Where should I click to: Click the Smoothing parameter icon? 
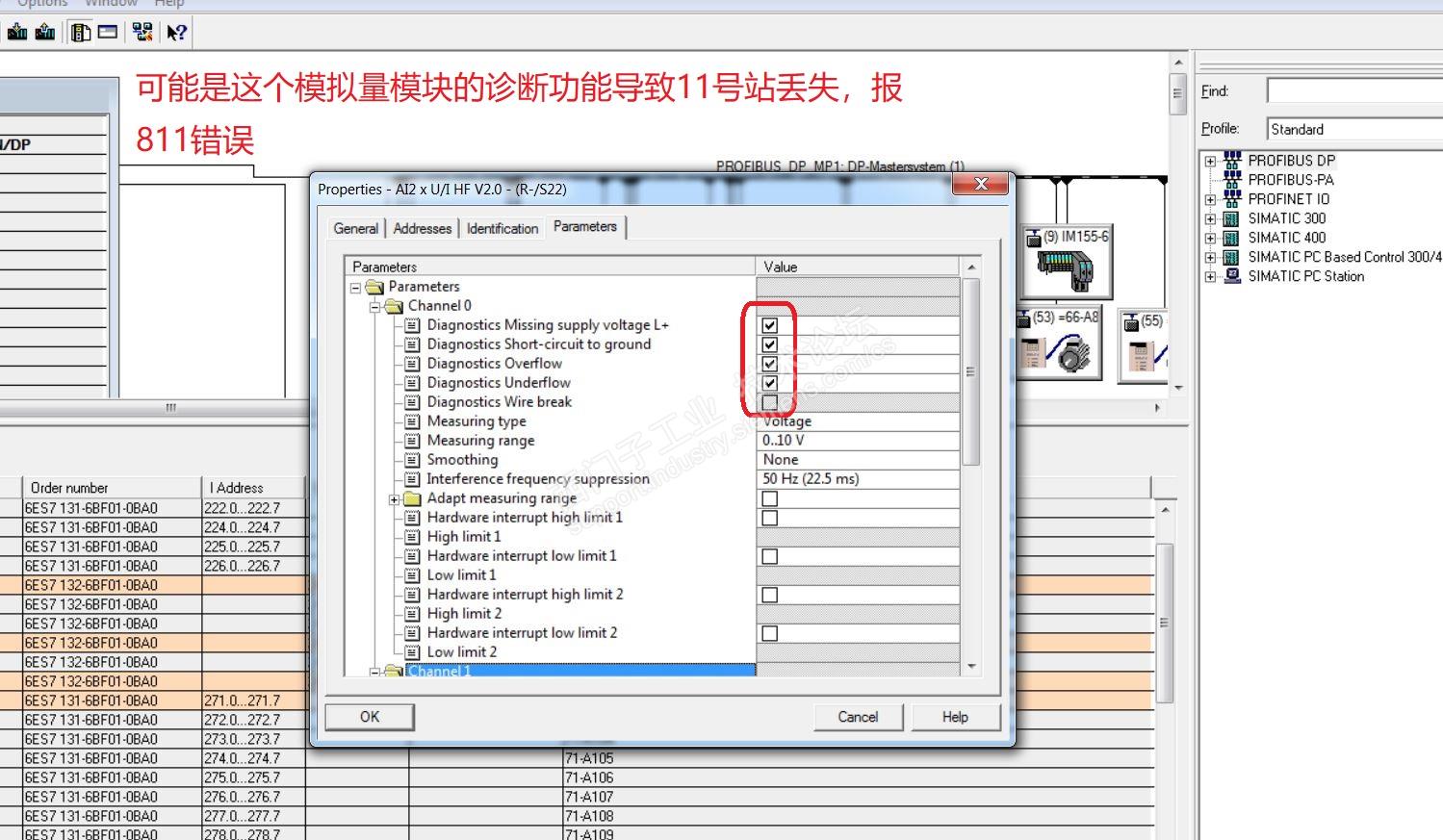(412, 460)
